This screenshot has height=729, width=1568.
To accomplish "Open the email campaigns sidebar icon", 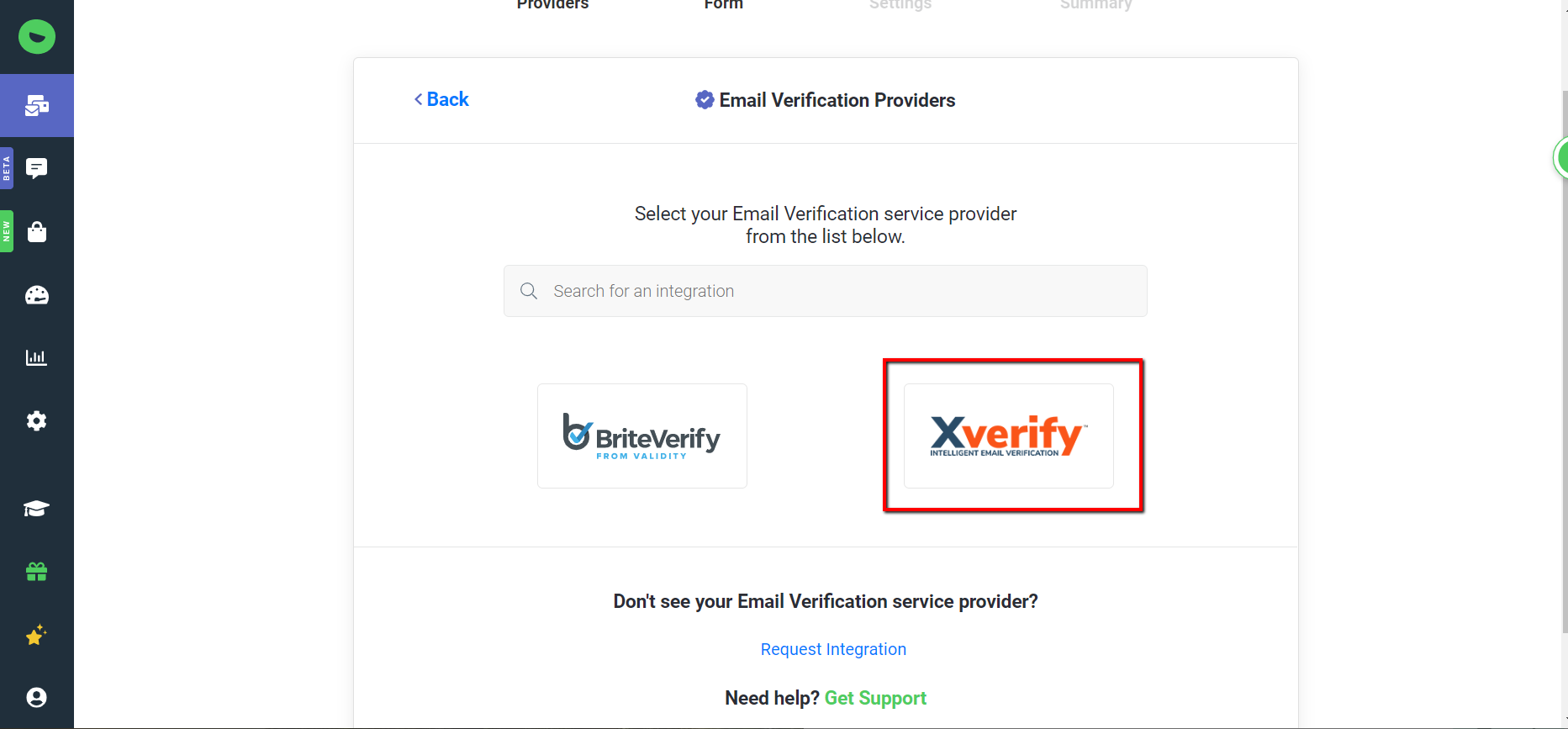I will 37,106.
